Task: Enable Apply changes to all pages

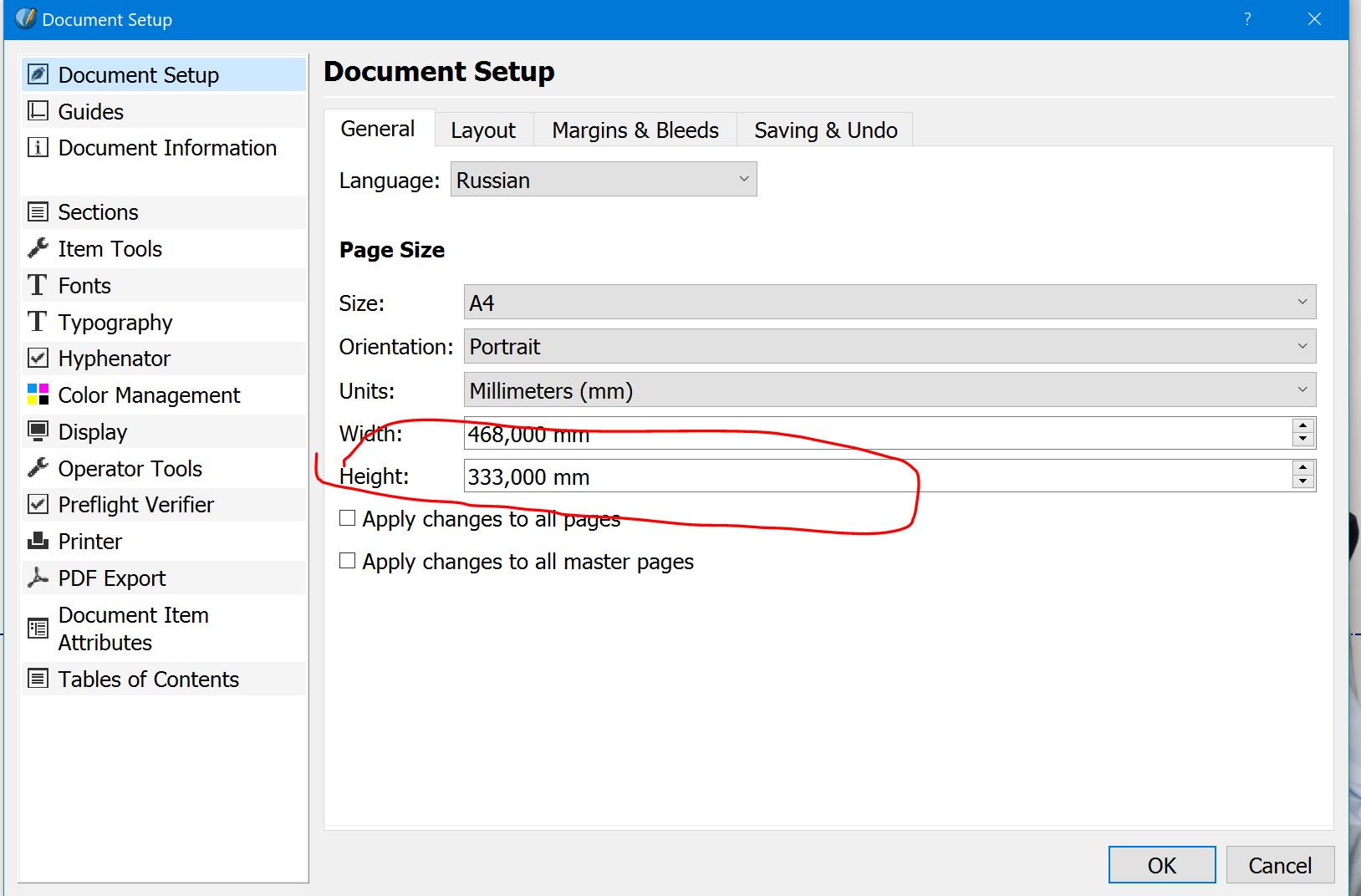Action: point(348,518)
